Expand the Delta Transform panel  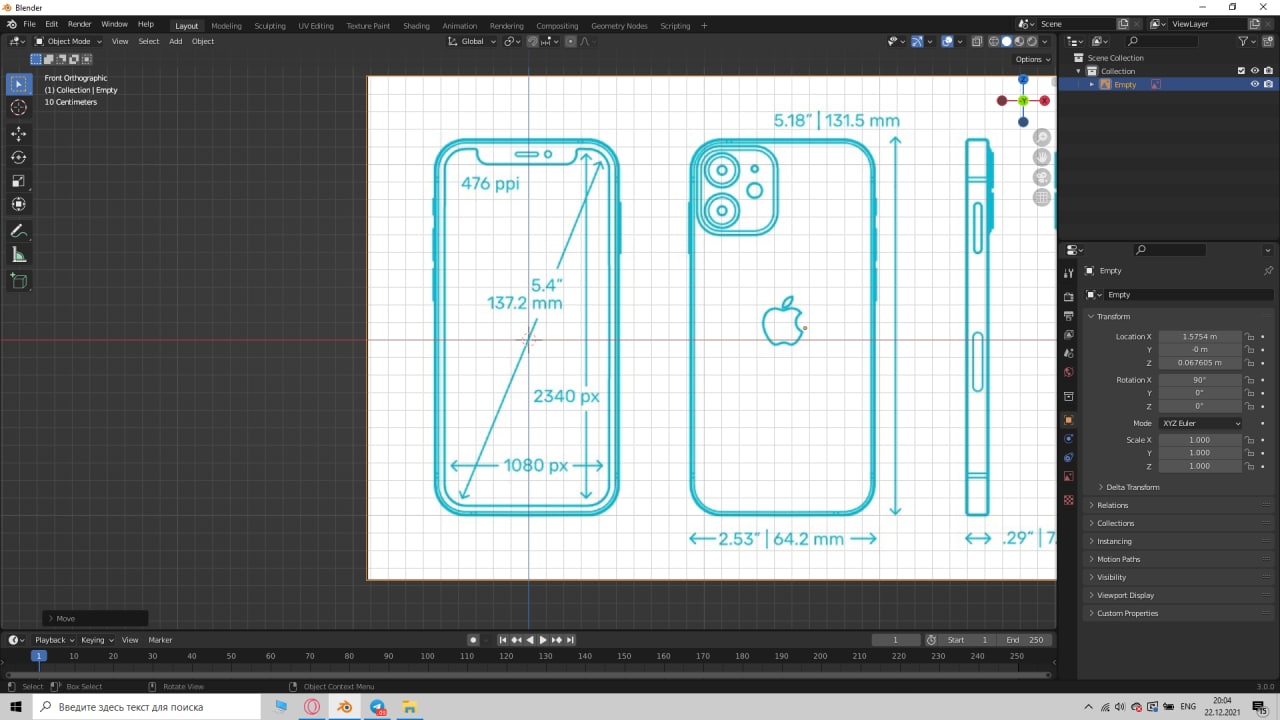(x=1132, y=487)
